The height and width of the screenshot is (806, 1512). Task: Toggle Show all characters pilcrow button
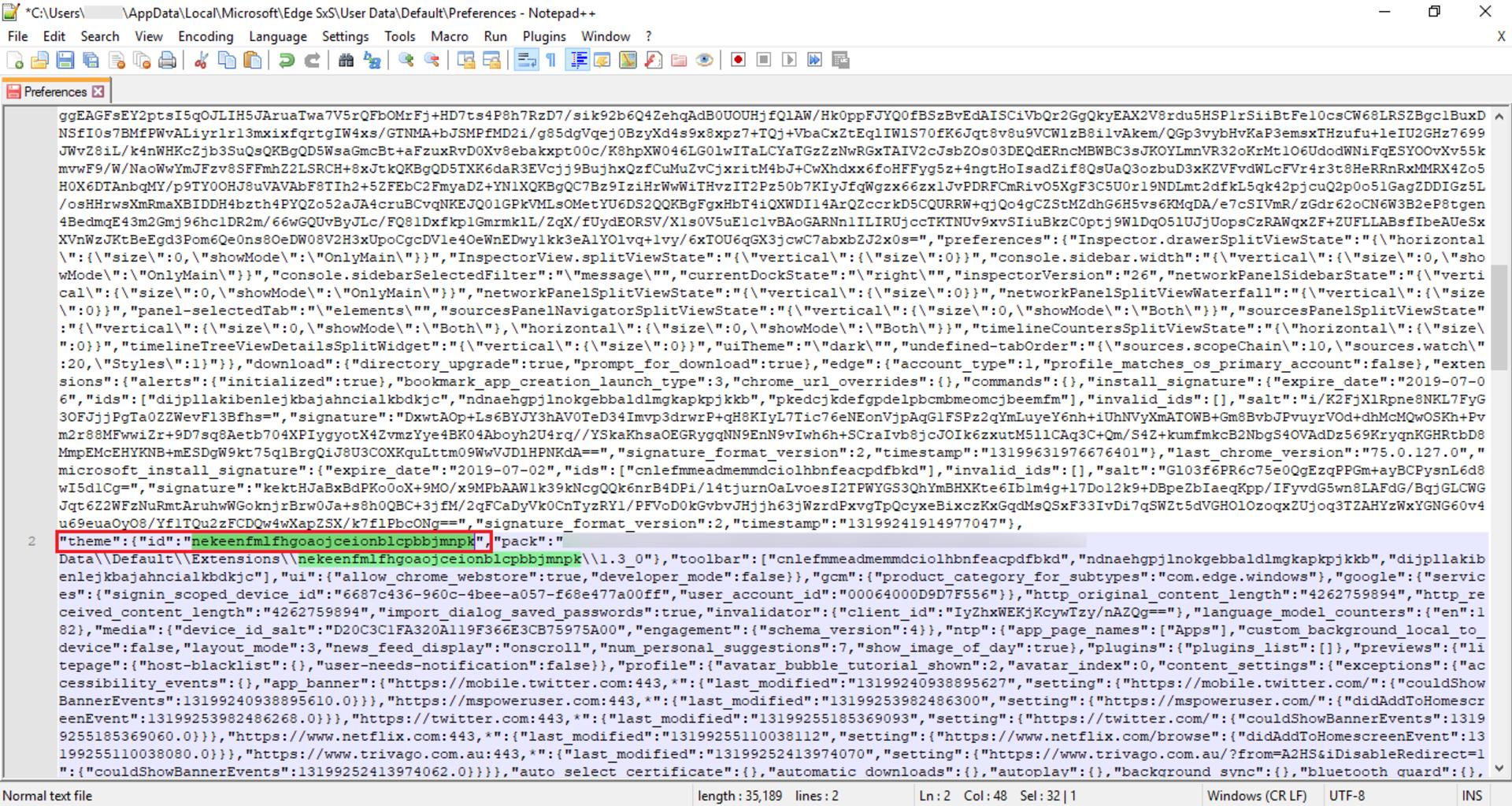tap(551, 61)
